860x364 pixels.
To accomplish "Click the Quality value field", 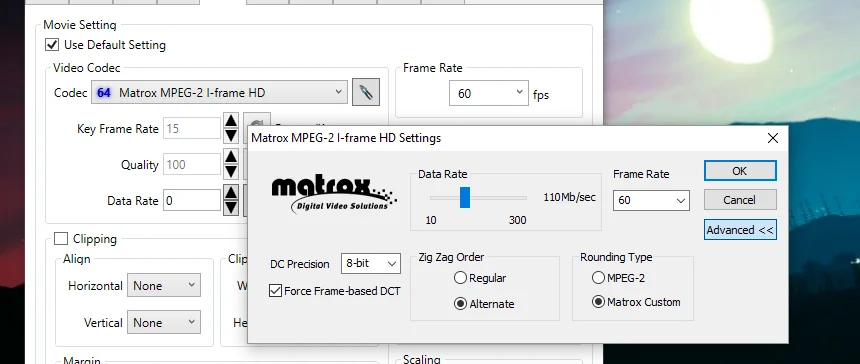I will tap(192, 164).
